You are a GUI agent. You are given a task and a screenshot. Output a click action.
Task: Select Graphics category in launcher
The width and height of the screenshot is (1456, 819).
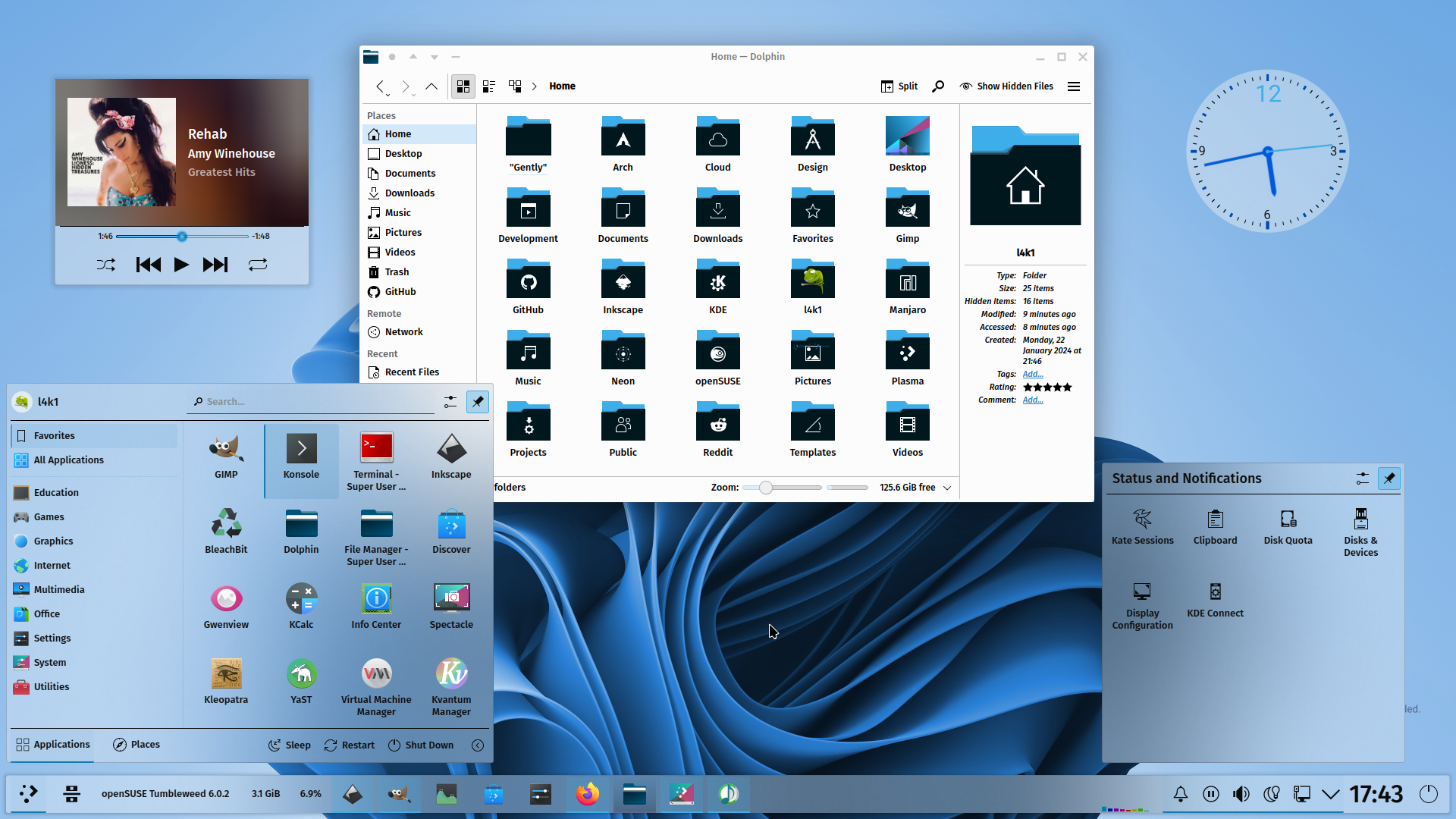(x=95, y=541)
